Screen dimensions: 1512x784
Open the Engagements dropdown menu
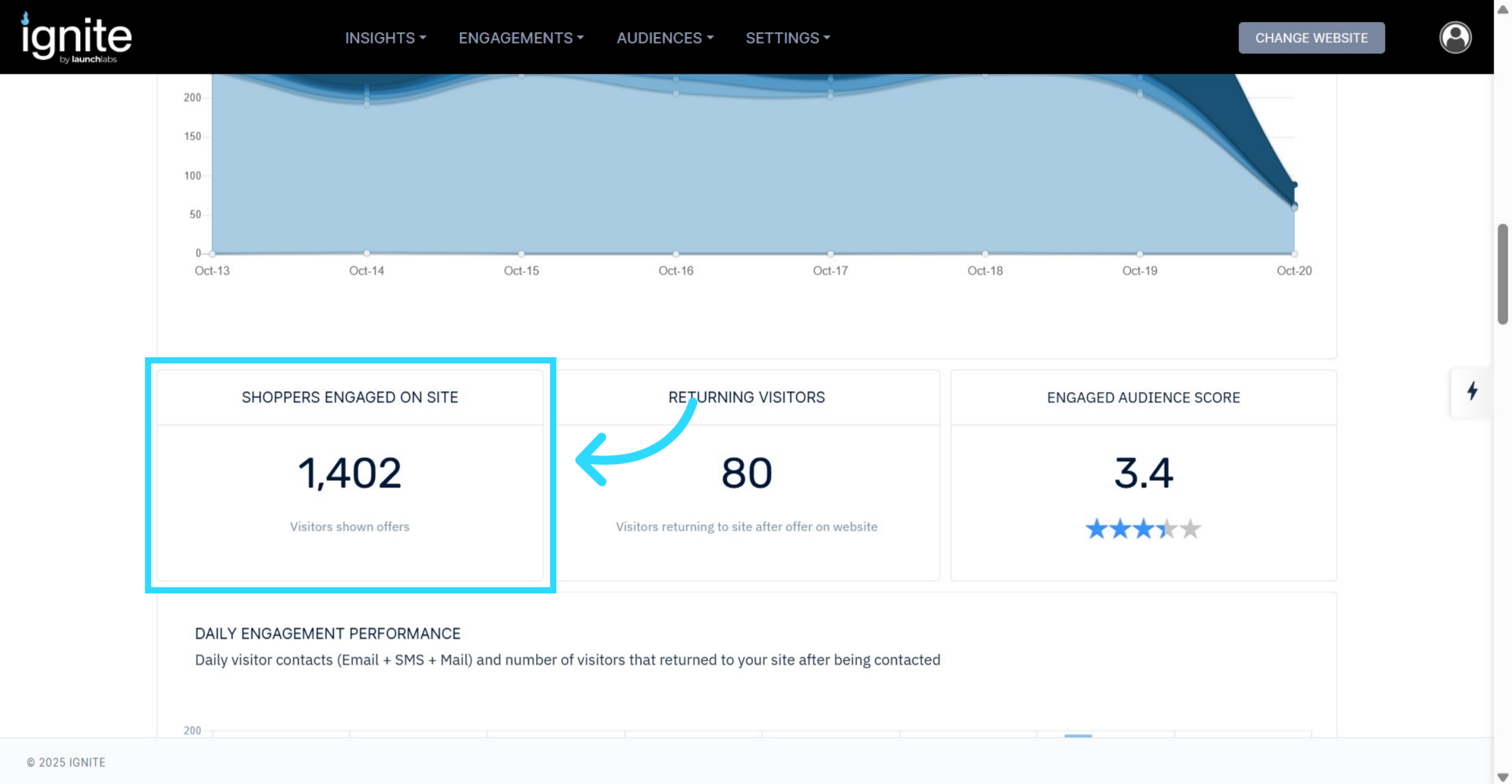point(521,38)
